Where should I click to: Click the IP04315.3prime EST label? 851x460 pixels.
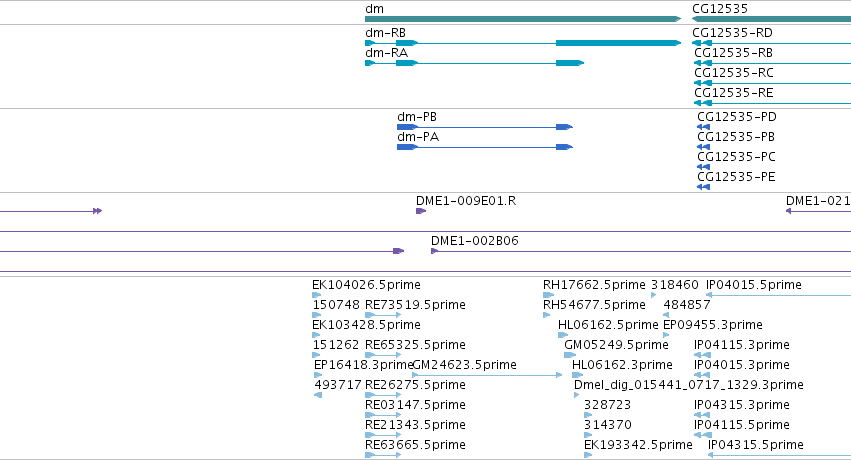tap(742, 406)
